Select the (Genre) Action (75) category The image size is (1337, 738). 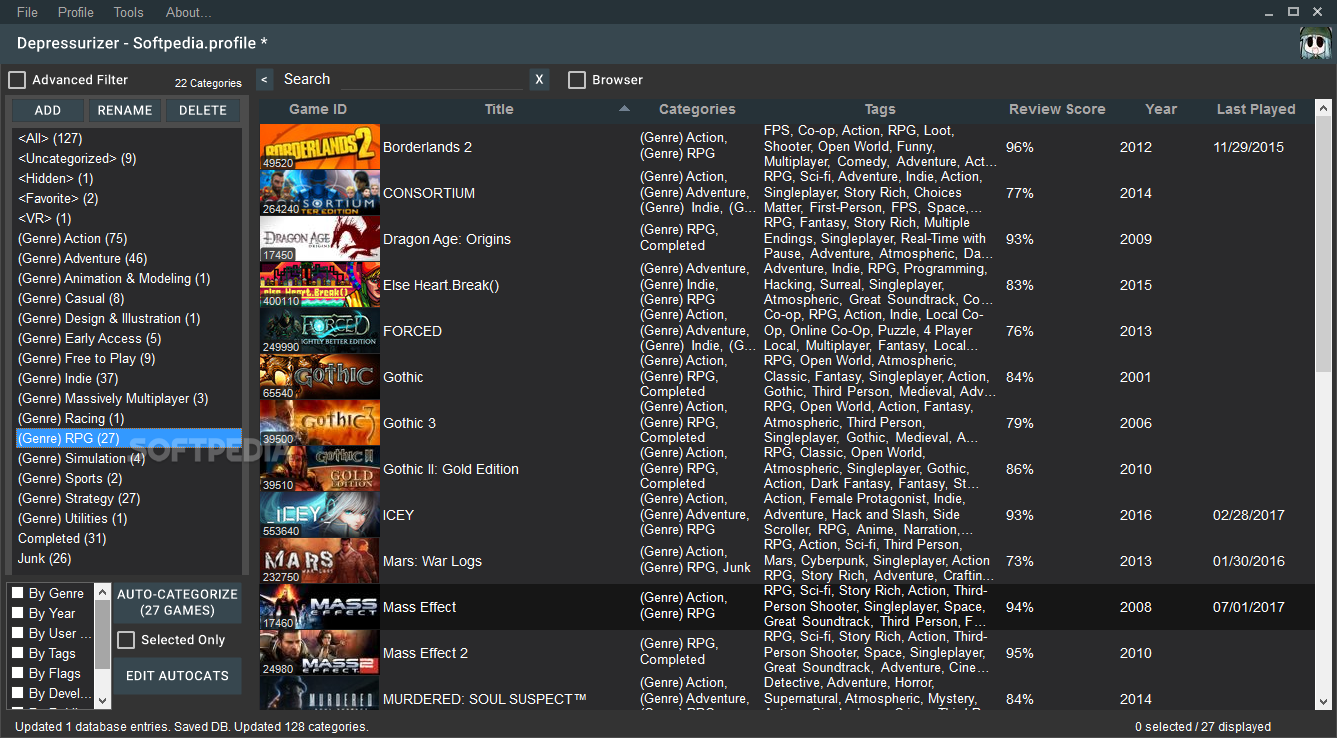point(128,239)
